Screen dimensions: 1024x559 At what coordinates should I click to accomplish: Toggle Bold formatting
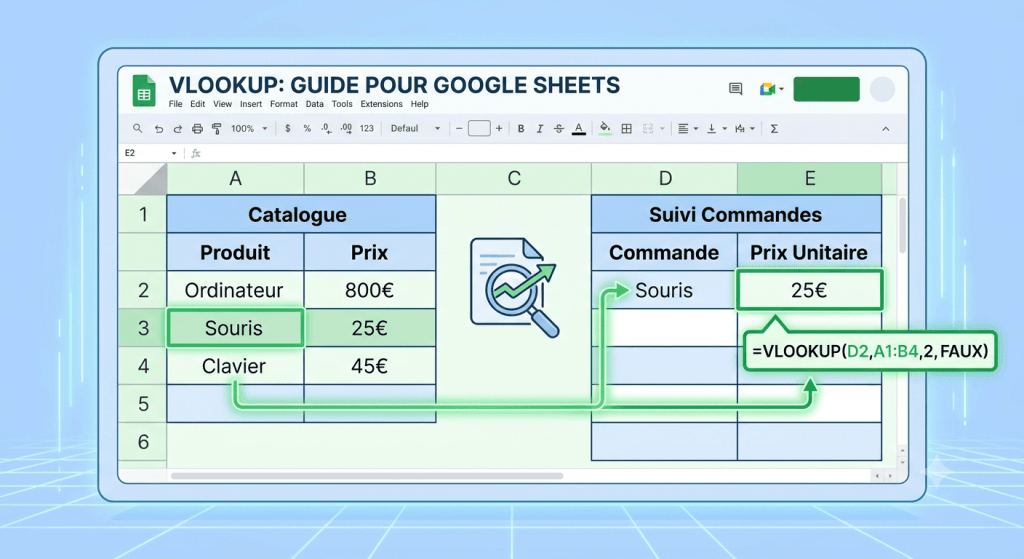521,129
